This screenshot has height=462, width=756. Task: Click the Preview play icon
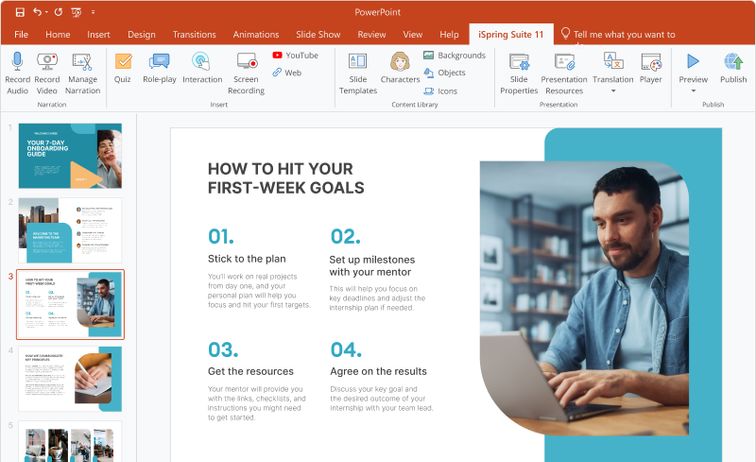[x=693, y=61]
